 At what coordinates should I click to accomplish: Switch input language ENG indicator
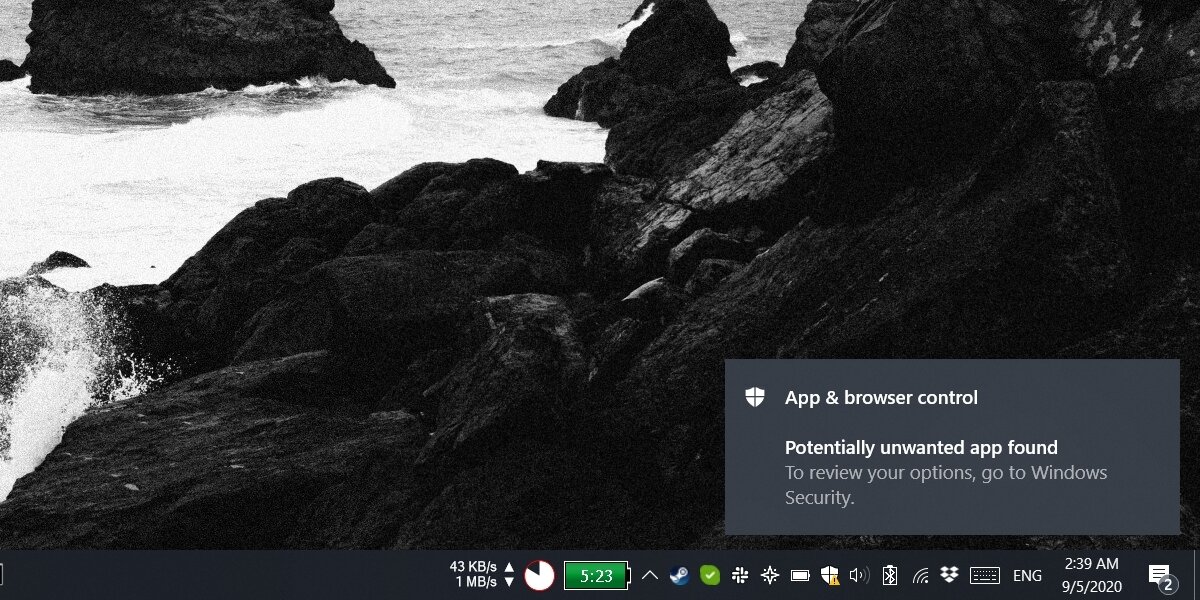coord(1027,576)
